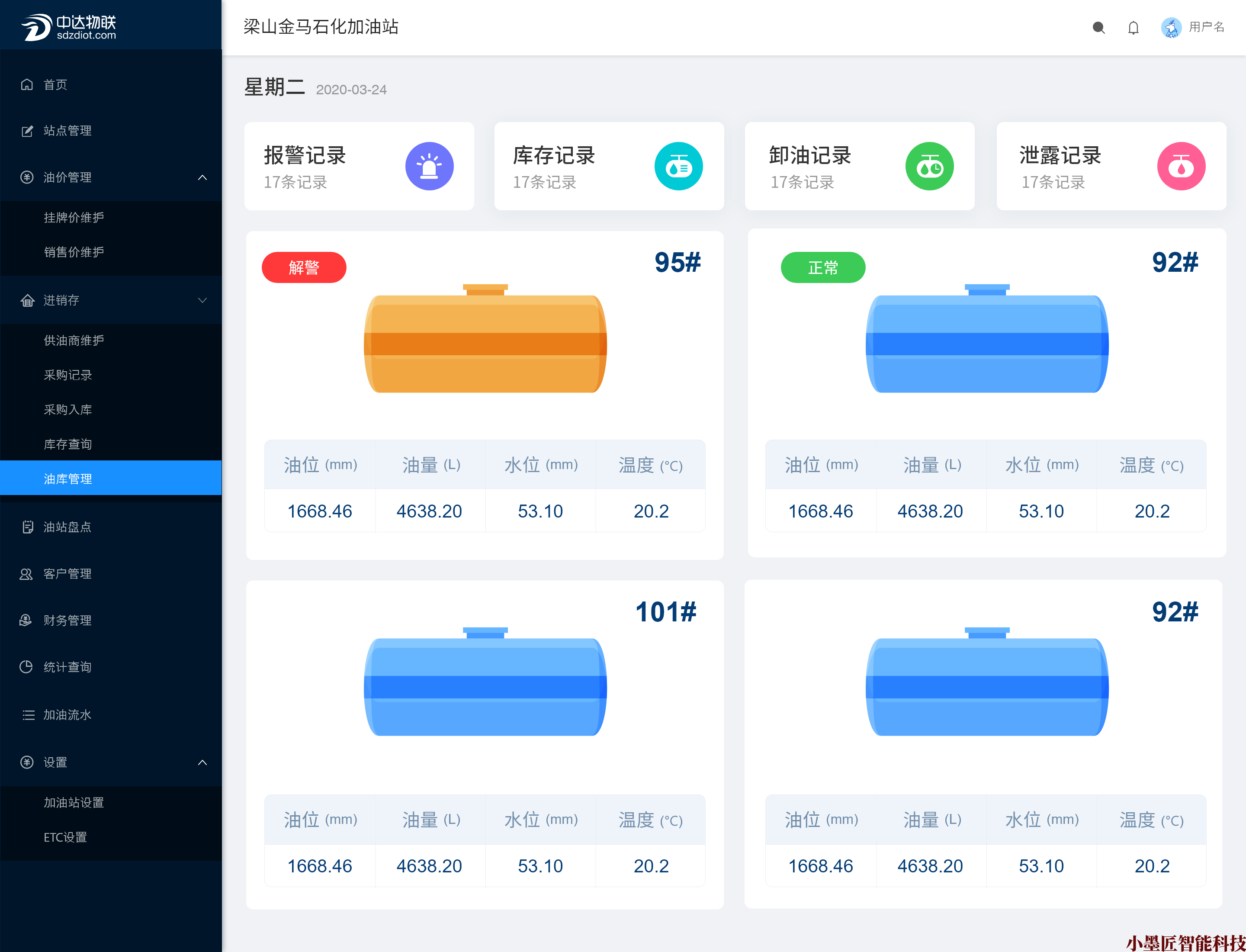Screen dimensions: 1246x952
Task: Click the 中达物联 logo
Action: [x=69, y=27]
